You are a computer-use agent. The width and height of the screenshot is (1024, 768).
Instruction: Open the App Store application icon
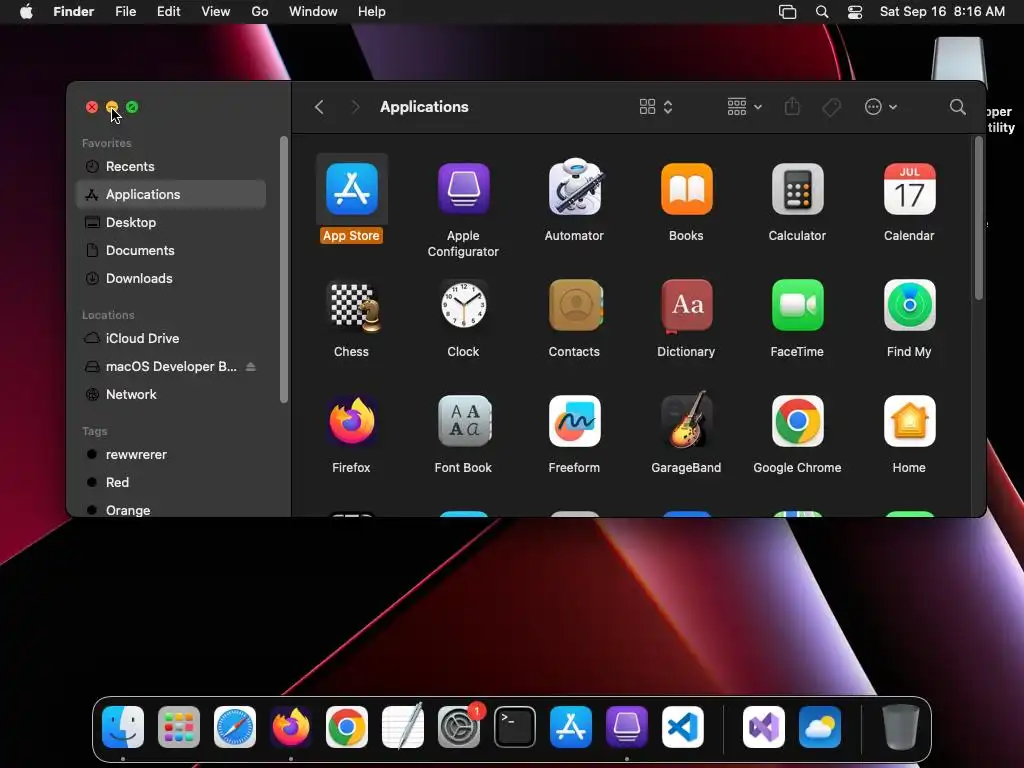click(352, 189)
